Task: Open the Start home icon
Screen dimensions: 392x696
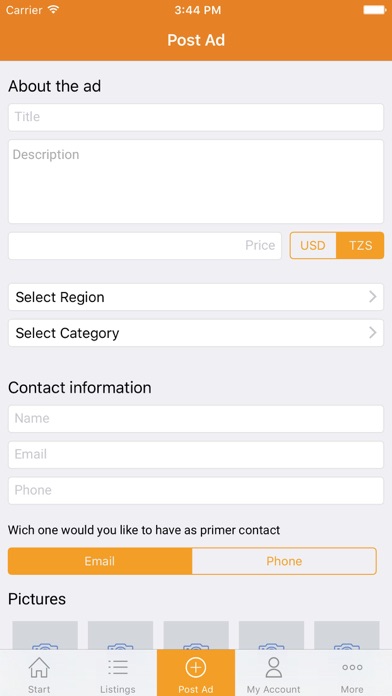Action: (x=39, y=667)
